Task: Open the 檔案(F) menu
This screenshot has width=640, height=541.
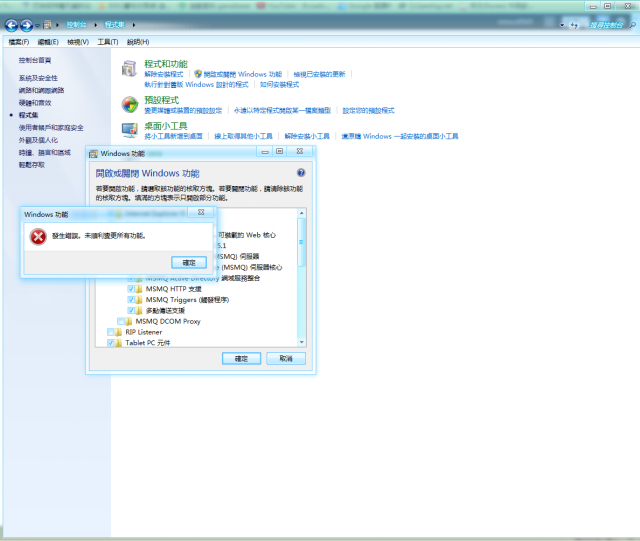Action: (19, 42)
